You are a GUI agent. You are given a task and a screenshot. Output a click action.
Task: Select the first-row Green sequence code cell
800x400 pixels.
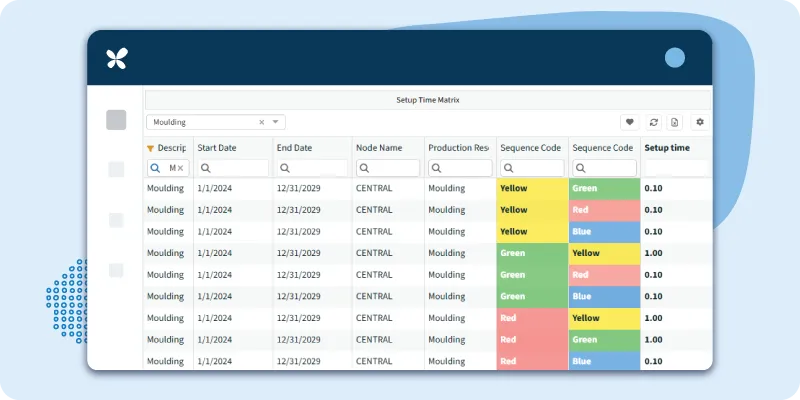tap(604, 188)
